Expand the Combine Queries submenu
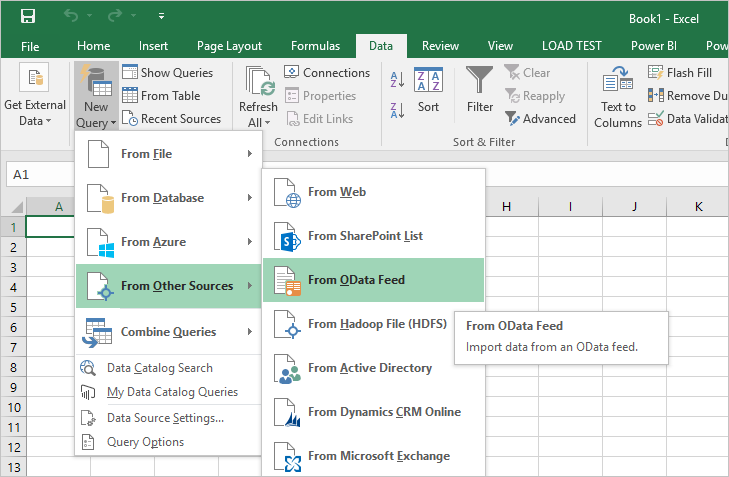 168,331
